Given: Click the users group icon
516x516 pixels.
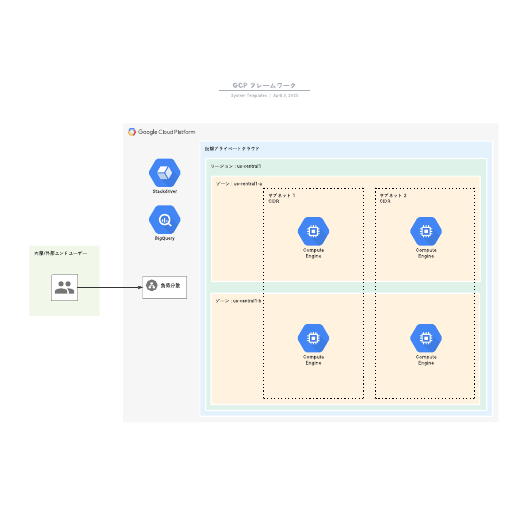Looking at the screenshot, I should 64,287.
